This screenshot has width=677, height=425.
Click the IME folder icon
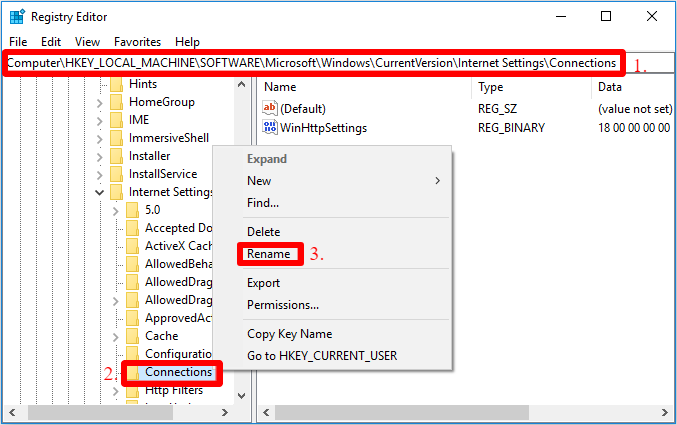[x=117, y=120]
